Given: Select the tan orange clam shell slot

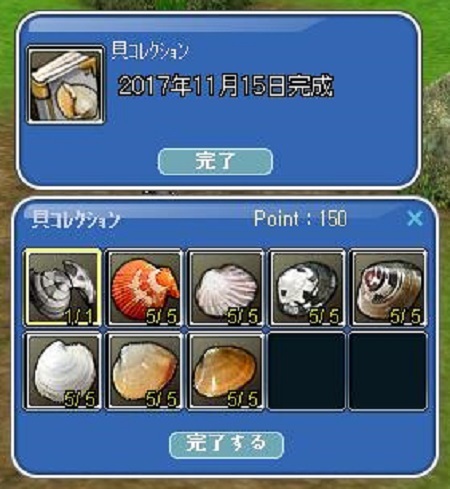Looking at the screenshot, I should pos(226,371).
